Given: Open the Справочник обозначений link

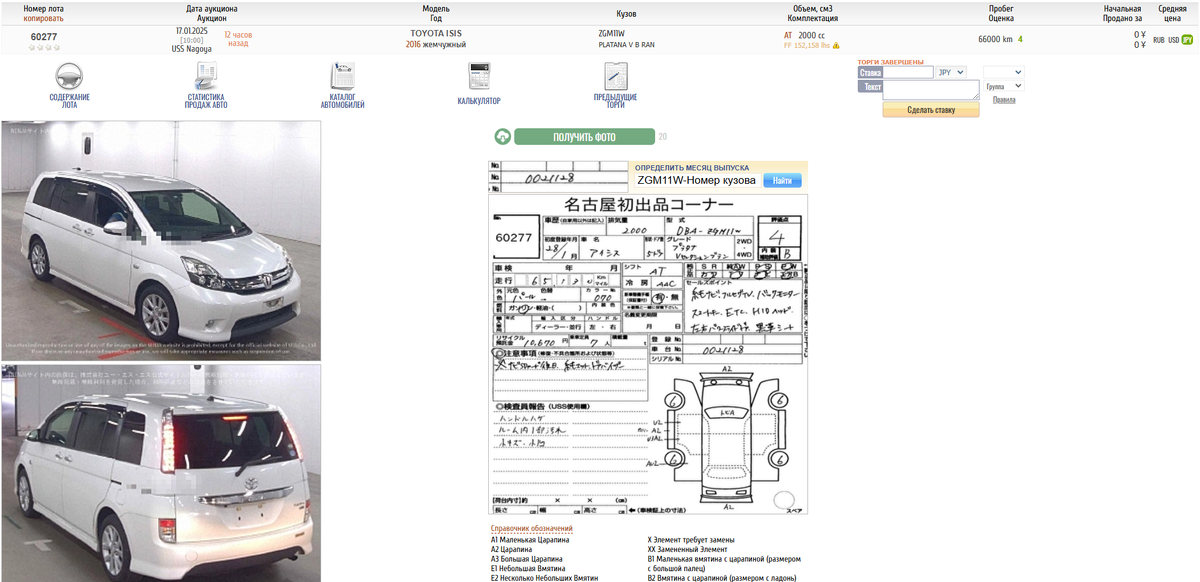Looking at the screenshot, I should 531,528.
